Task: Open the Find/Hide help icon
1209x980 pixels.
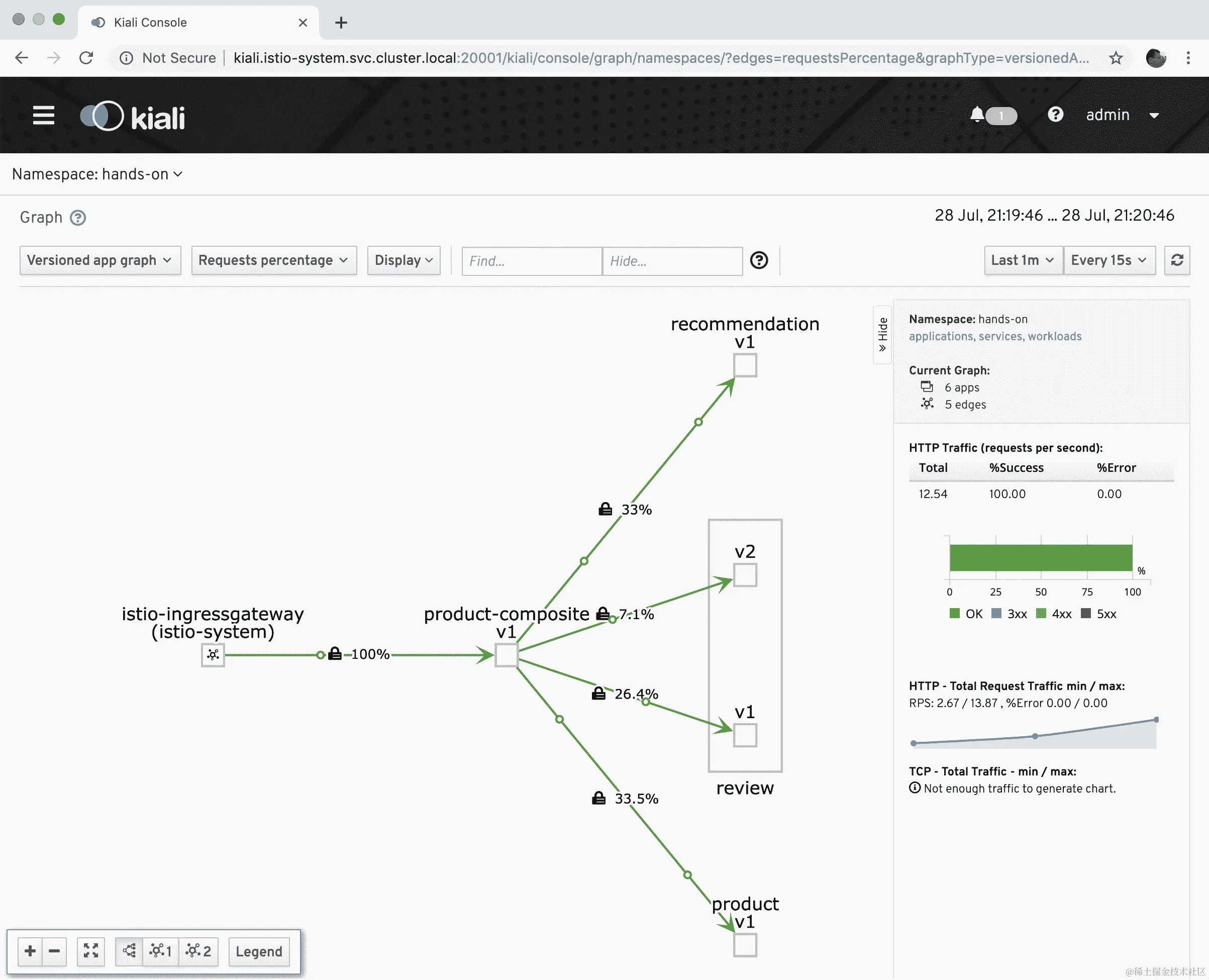Action: [759, 260]
